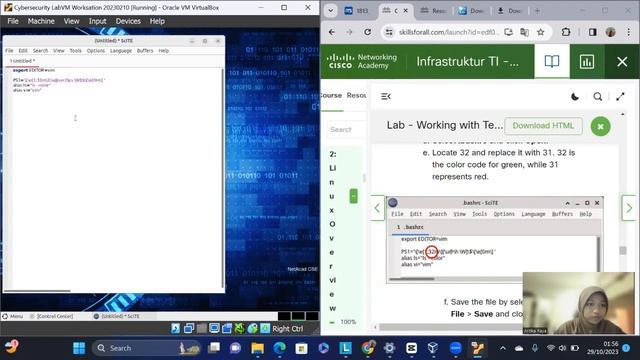This screenshot has height=360, width=640.
Task: Click VirtualBox display status icon
Action: point(214,328)
